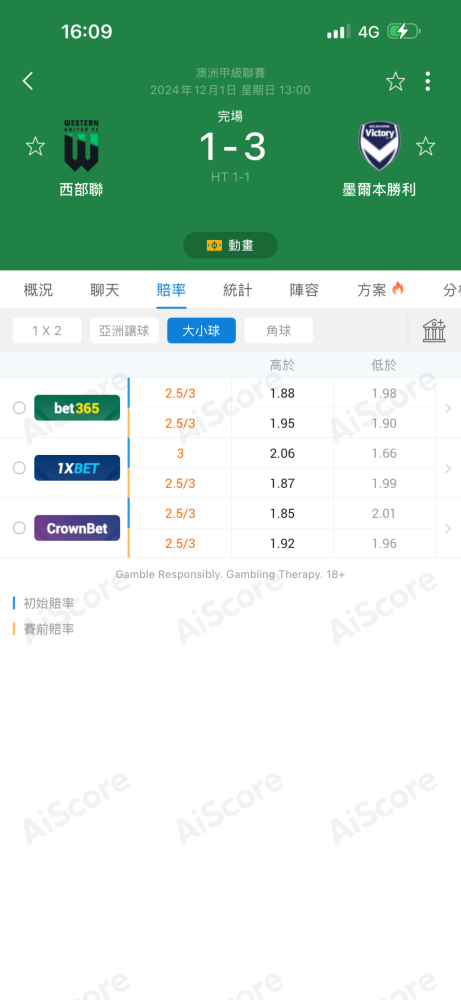Open the CrownBet bookmaker logo
The image size is (461, 1000).
tap(77, 527)
